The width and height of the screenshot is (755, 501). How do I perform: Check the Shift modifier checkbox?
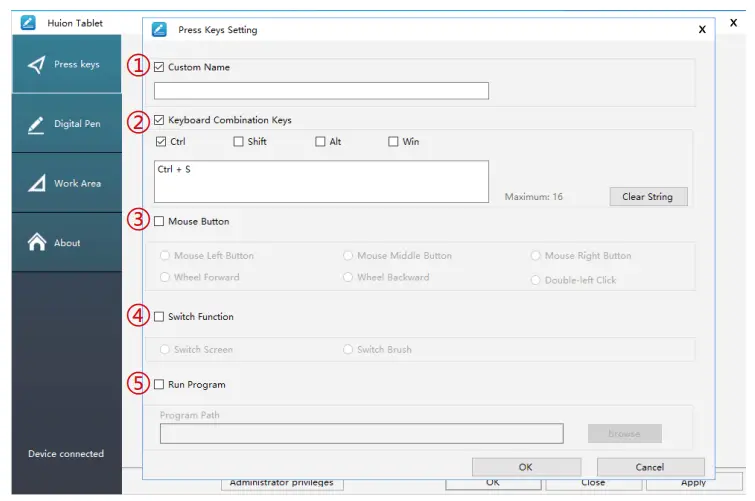coord(238,142)
